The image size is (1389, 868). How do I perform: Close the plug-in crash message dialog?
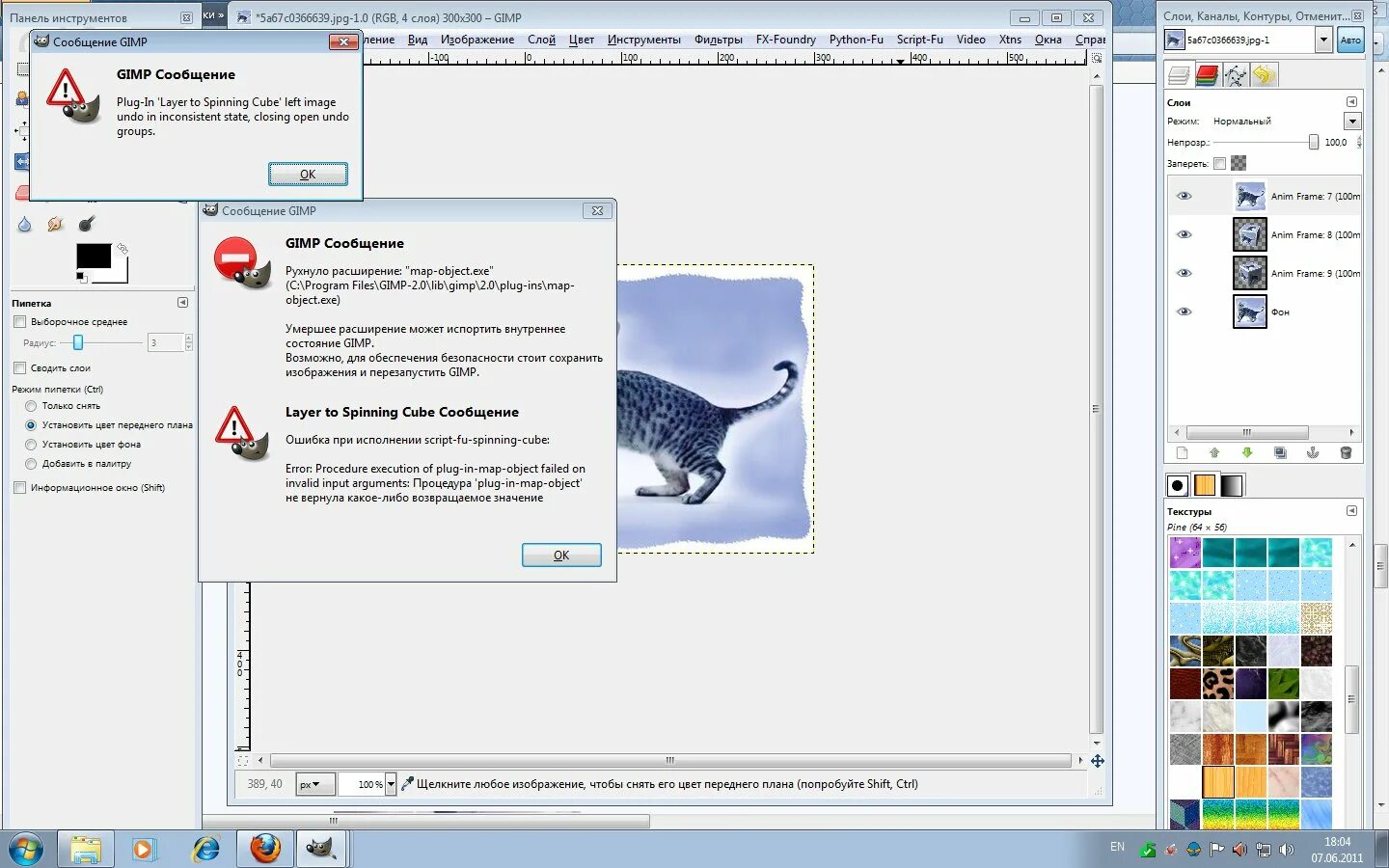[x=597, y=210]
